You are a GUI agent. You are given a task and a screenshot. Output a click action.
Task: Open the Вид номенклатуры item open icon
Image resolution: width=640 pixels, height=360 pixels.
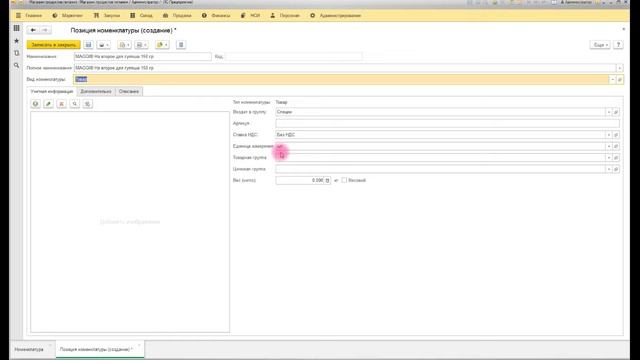tap(620, 79)
